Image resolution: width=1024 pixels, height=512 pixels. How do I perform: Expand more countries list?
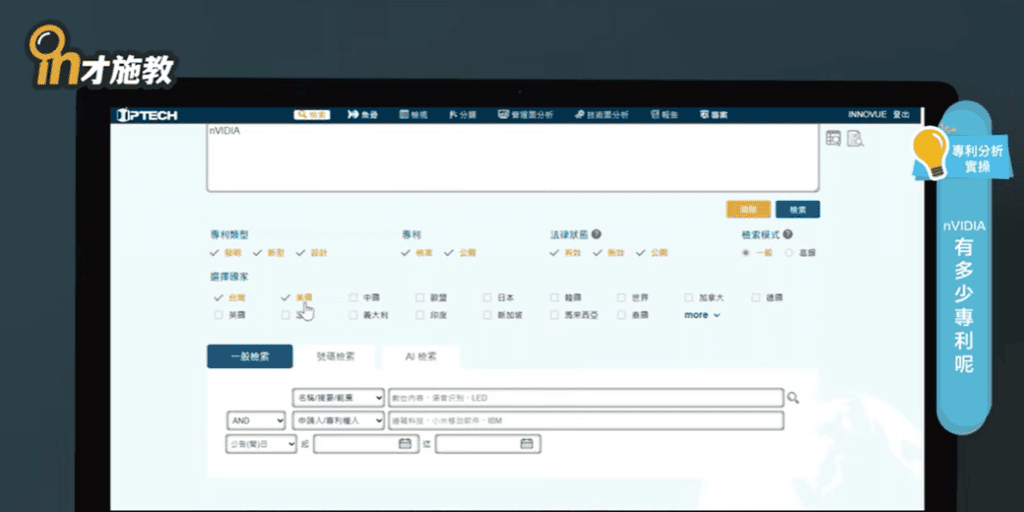pyautogui.click(x=701, y=315)
